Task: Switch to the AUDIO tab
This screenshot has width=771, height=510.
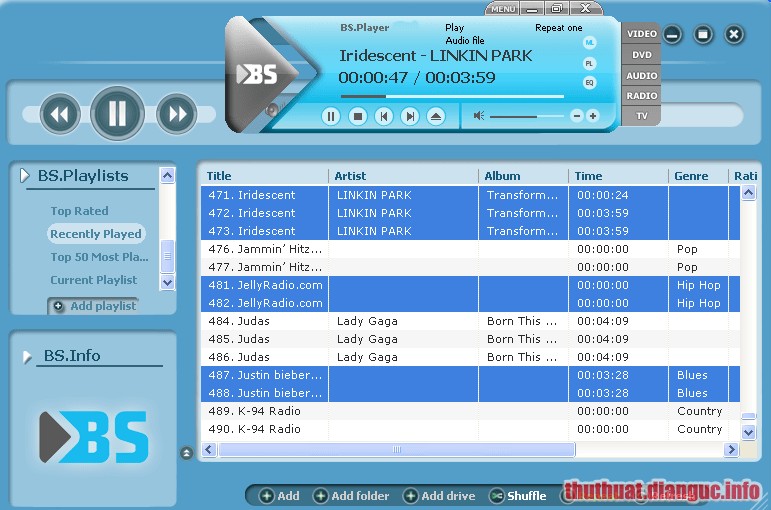Action: coord(641,75)
